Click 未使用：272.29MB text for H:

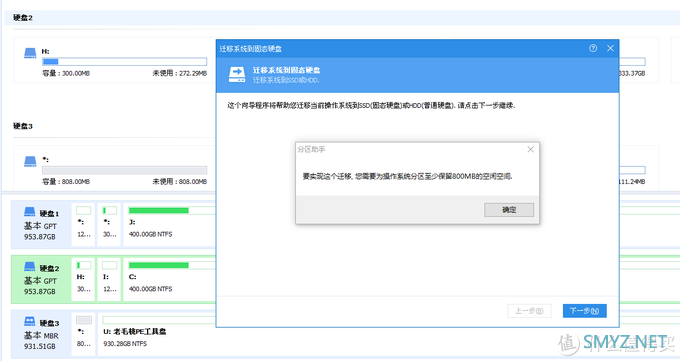[180, 73]
